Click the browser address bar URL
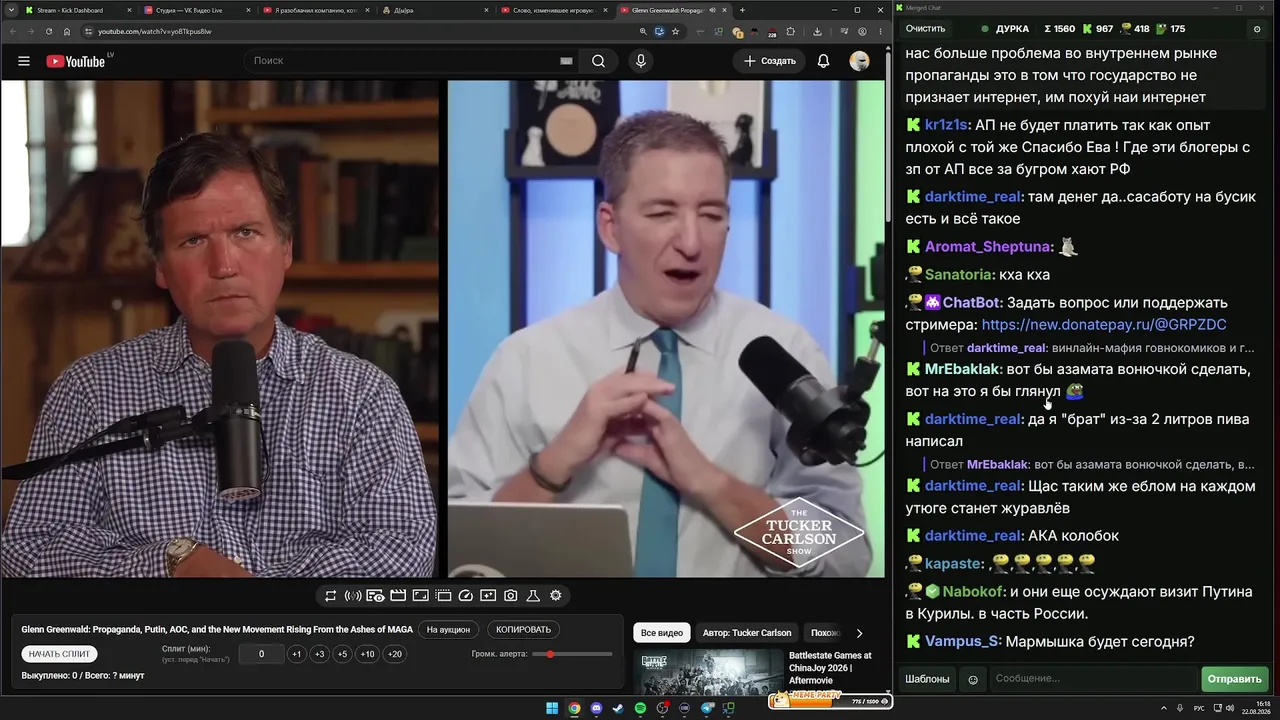 pos(154,31)
